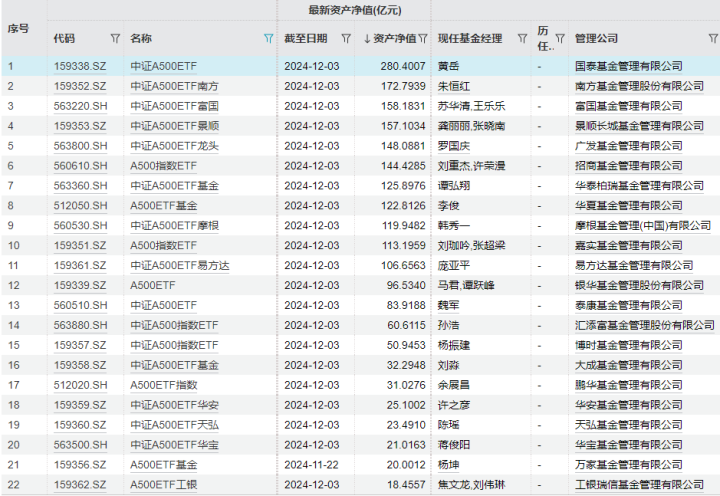Select fund name 中证A500ETF天弘
The height and width of the screenshot is (496, 720).
point(174,425)
